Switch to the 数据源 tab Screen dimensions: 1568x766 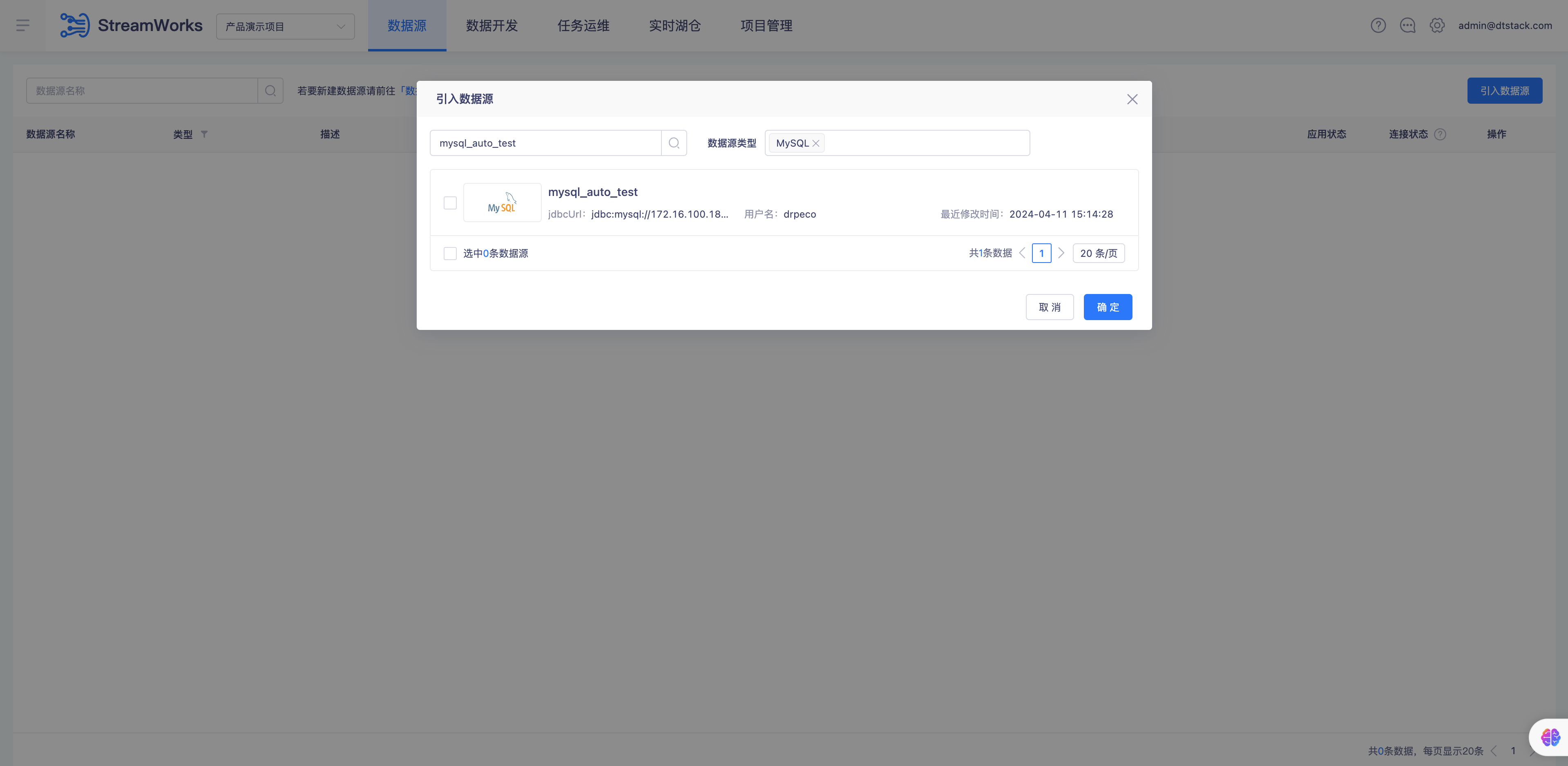click(x=407, y=26)
